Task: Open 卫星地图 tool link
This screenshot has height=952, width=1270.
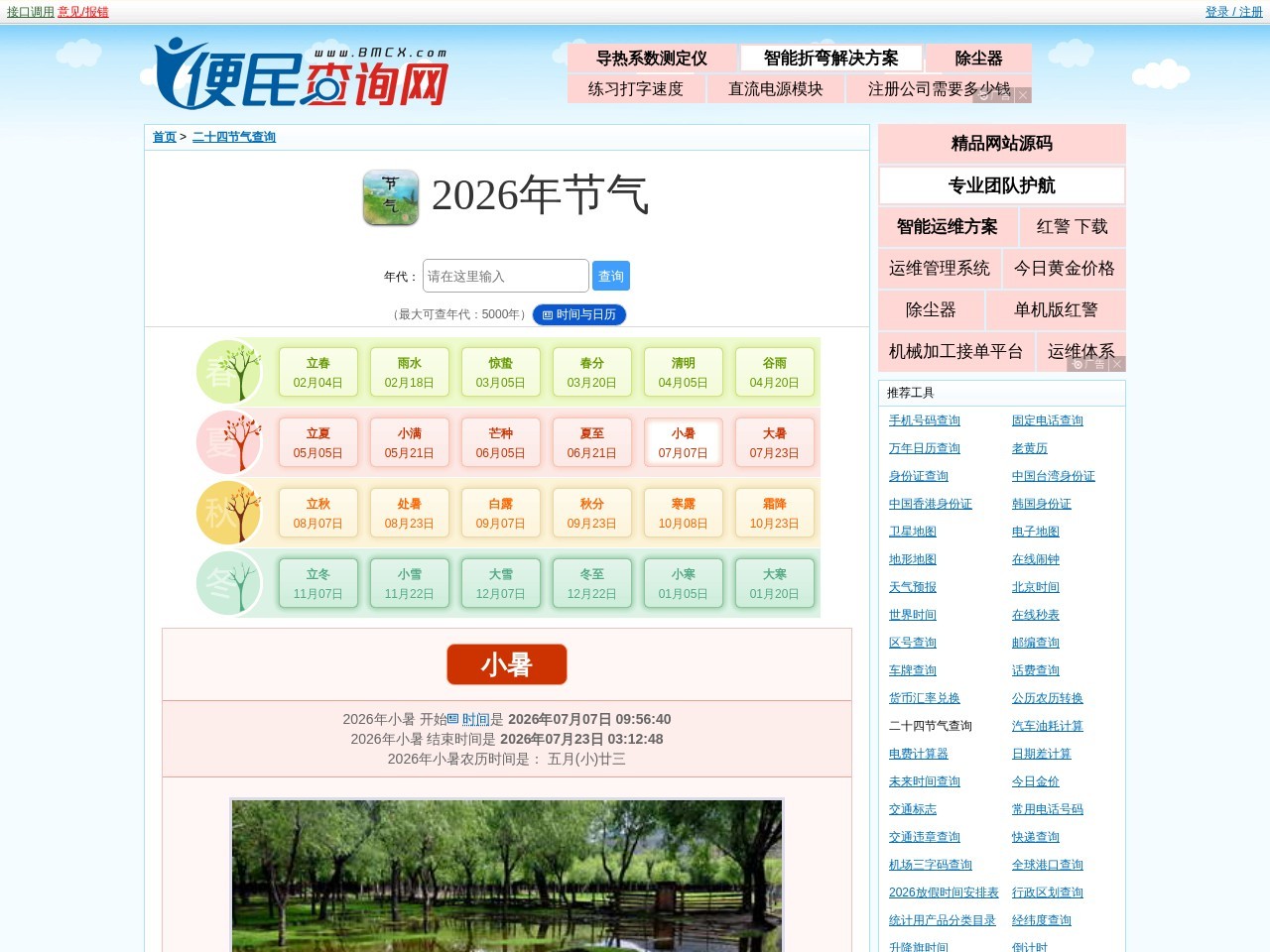Action: [913, 532]
